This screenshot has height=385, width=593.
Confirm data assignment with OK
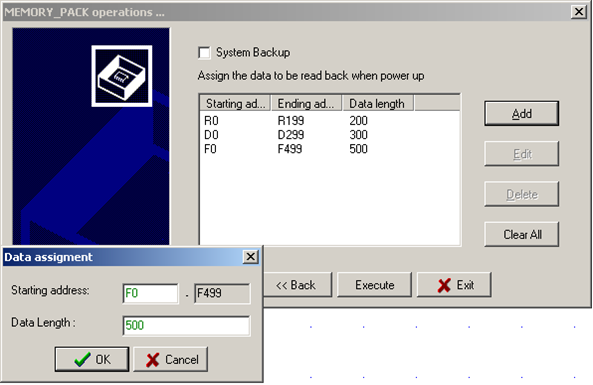tap(92, 359)
